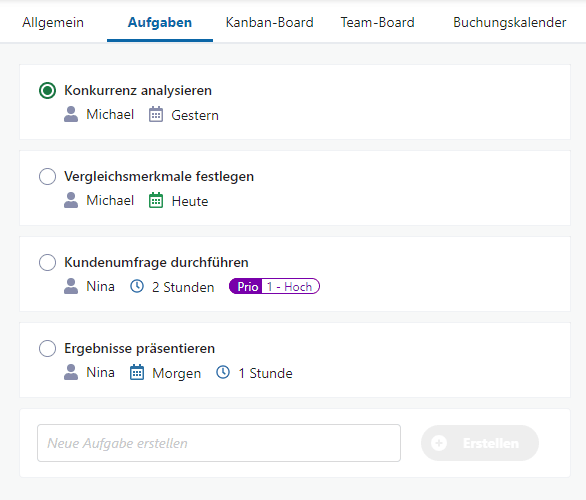Open the Team-Board tab
Screen dimensions: 586x500
click(377, 22)
